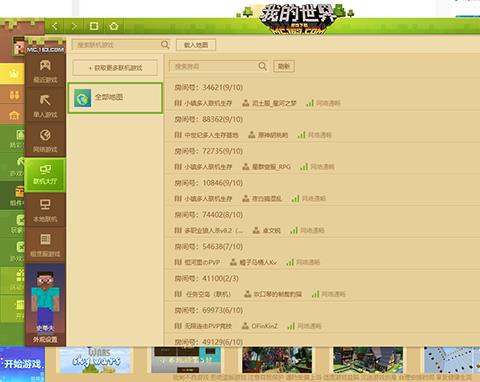The width and height of the screenshot is (480, 382).
Task: Select the 联机大厅 highlighted sidebar item
Action: pyautogui.click(x=45, y=175)
